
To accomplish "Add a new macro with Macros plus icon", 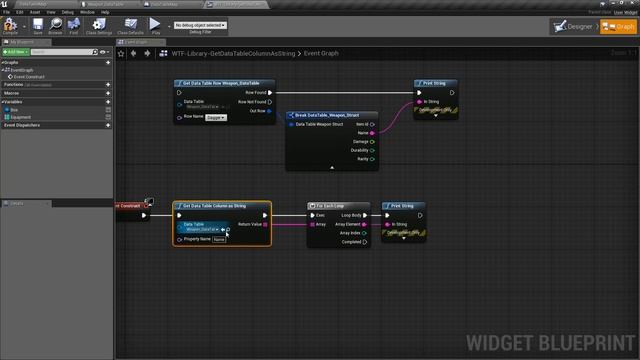I will pos(108,93).
